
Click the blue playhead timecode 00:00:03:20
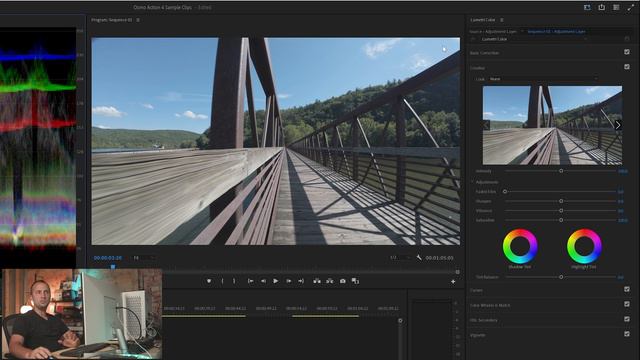point(108,258)
